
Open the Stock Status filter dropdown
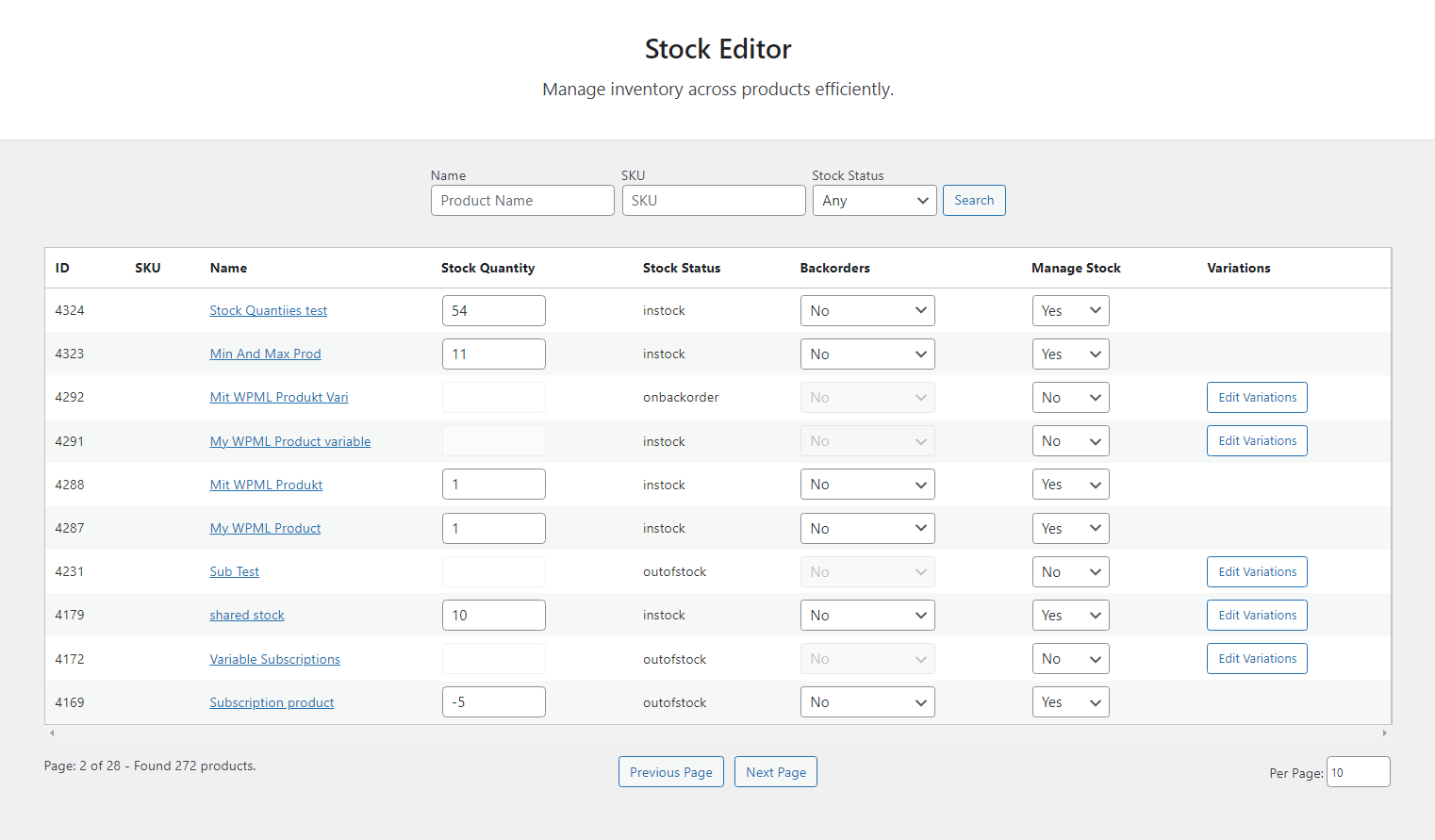pyautogui.click(x=873, y=200)
